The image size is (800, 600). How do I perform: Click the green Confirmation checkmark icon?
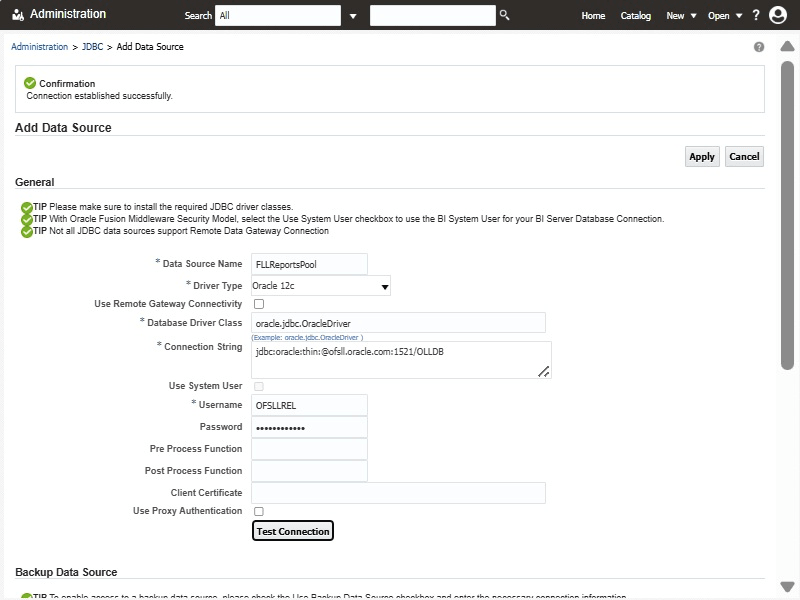click(x=30, y=83)
